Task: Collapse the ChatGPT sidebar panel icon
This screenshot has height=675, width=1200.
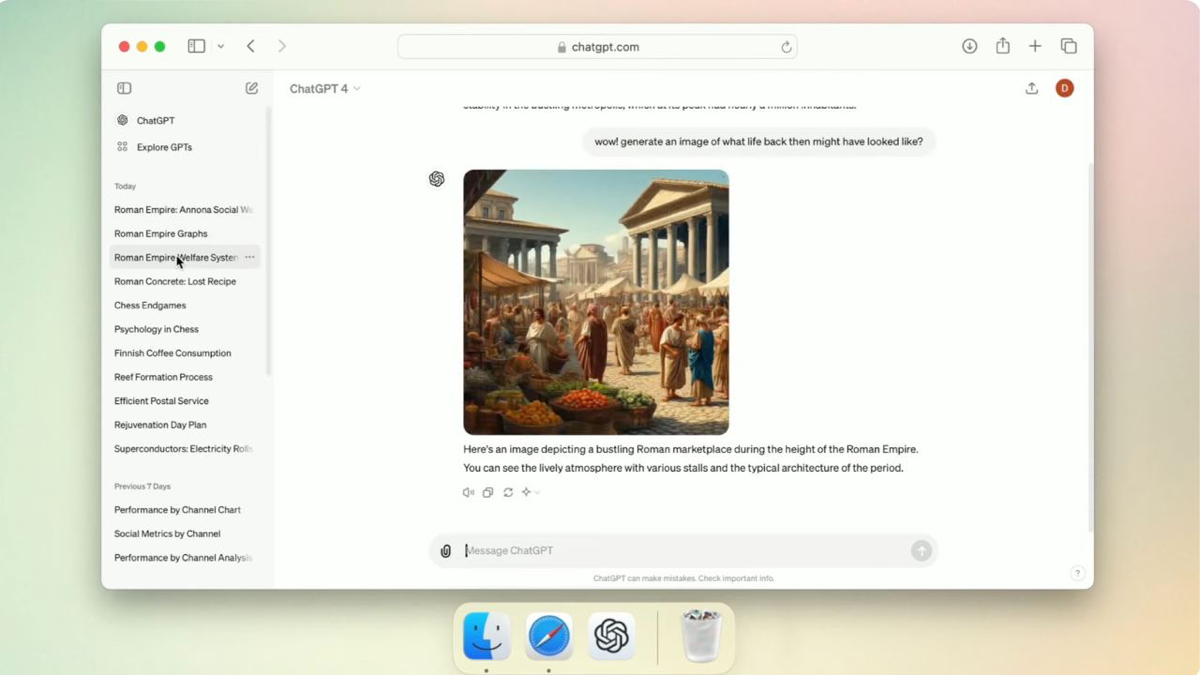Action: 124,88
